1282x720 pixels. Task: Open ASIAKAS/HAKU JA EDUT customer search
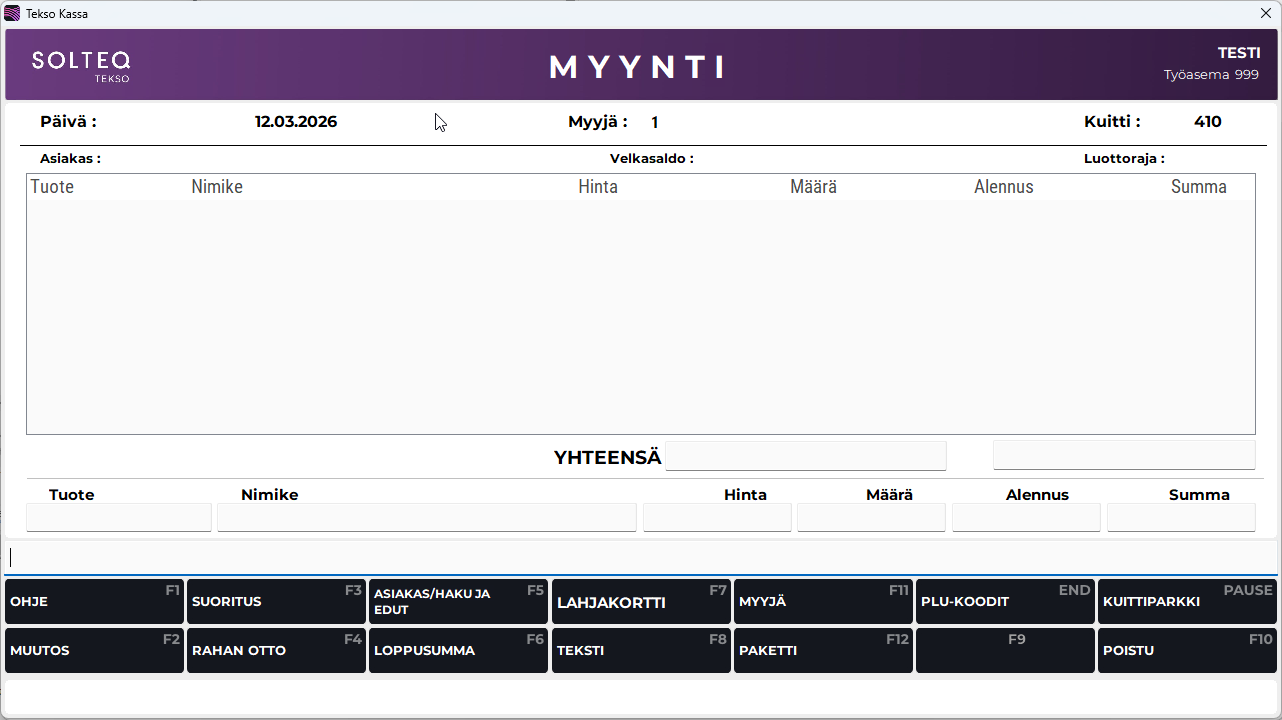[x=458, y=602]
